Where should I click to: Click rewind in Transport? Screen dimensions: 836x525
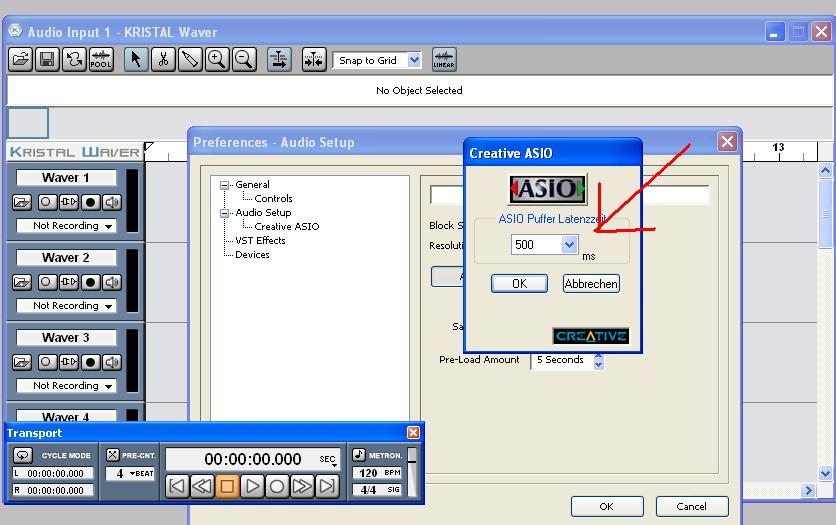tap(202, 486)
